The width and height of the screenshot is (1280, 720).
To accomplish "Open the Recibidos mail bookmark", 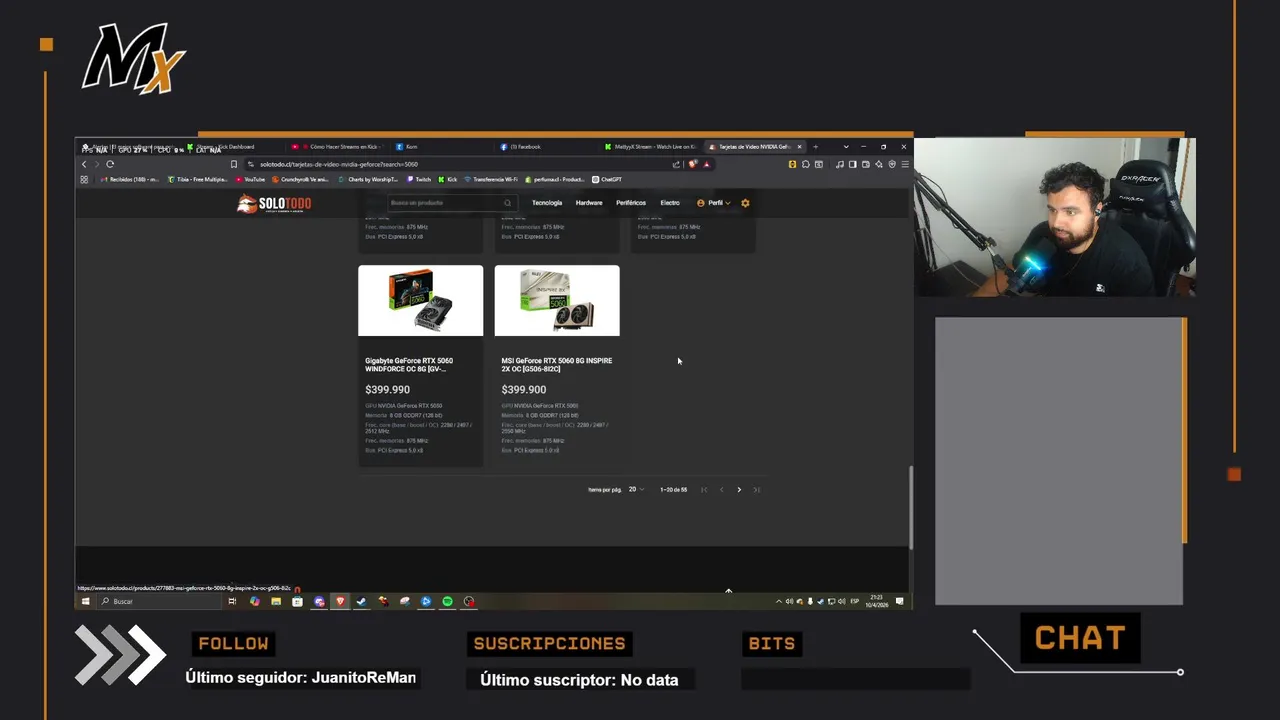I will click(128, 180).
